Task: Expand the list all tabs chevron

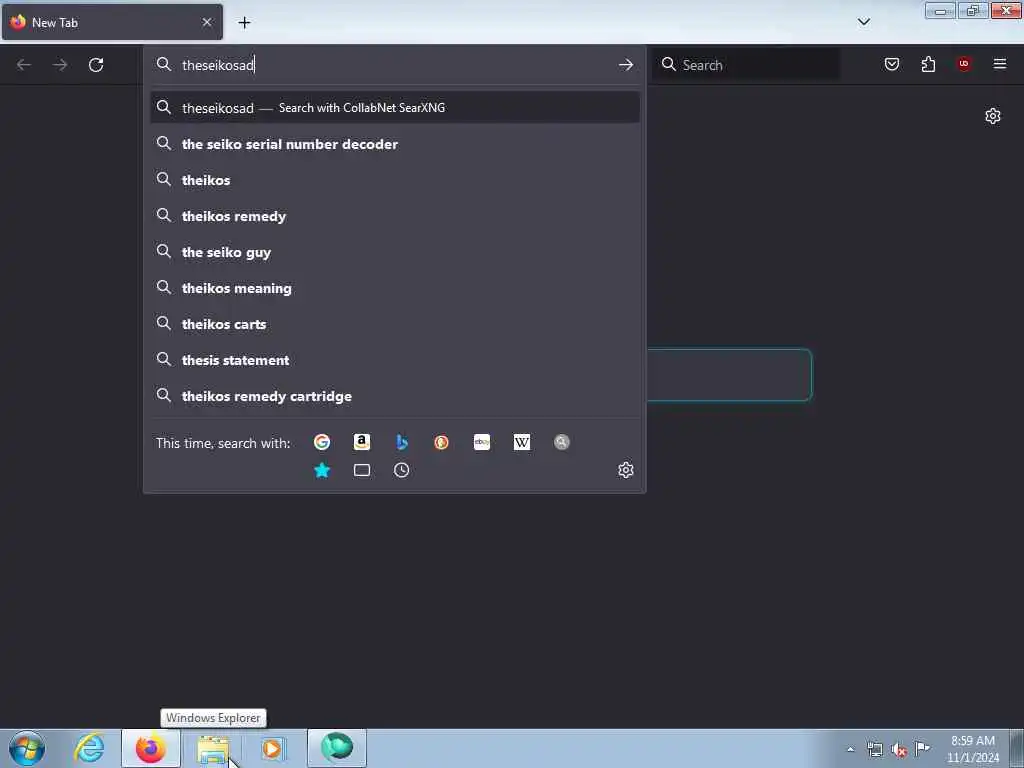Action: (x=863, y=22)
